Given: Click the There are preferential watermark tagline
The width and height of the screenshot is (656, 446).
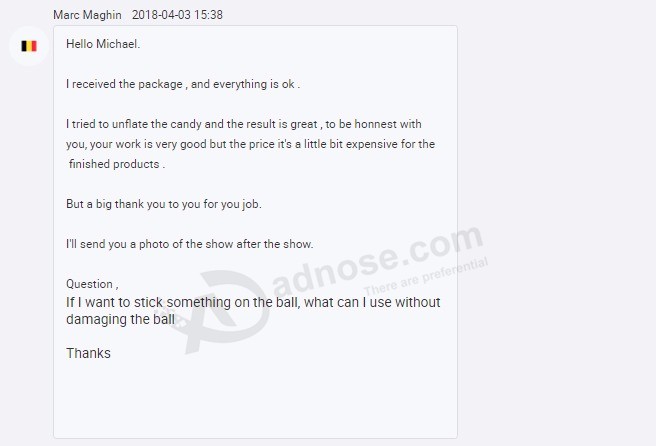Looking at the screenshot, I should (426, 276).
